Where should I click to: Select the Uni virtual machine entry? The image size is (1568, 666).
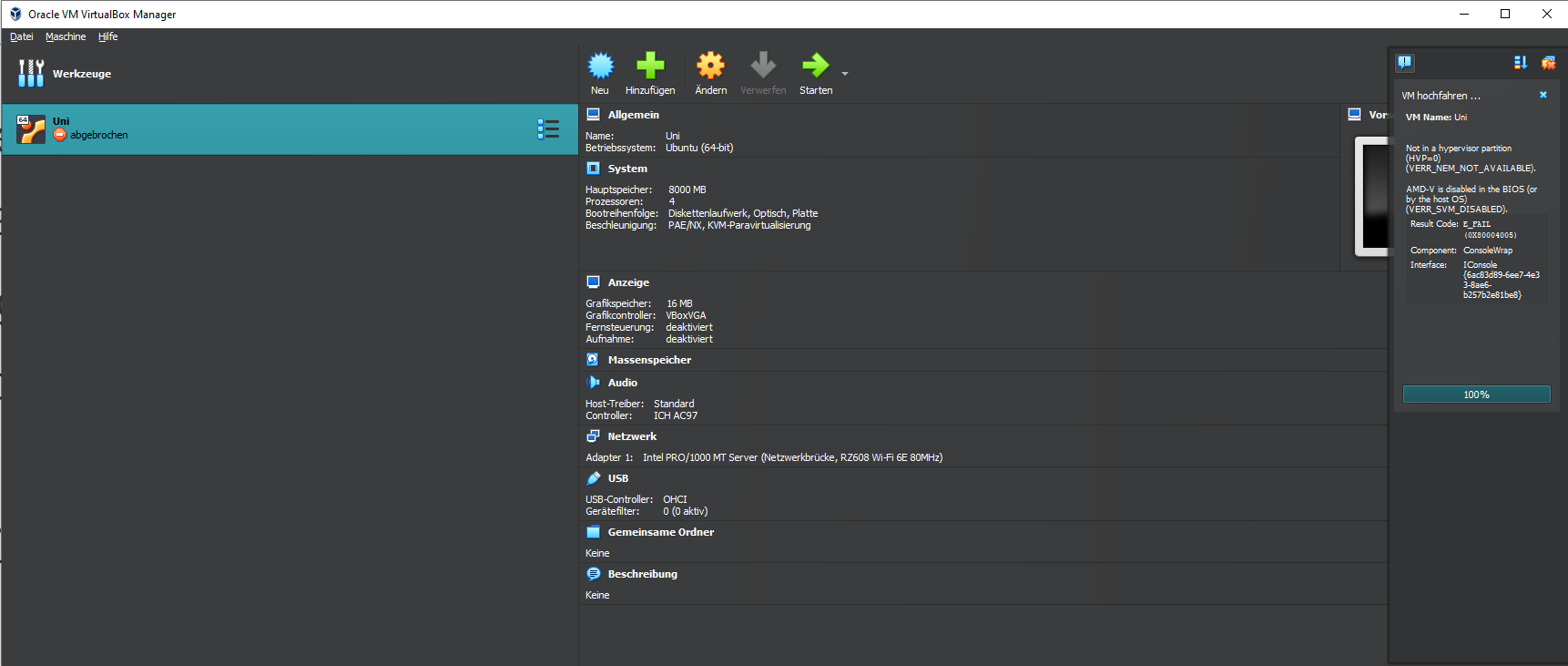click(290, 128)
